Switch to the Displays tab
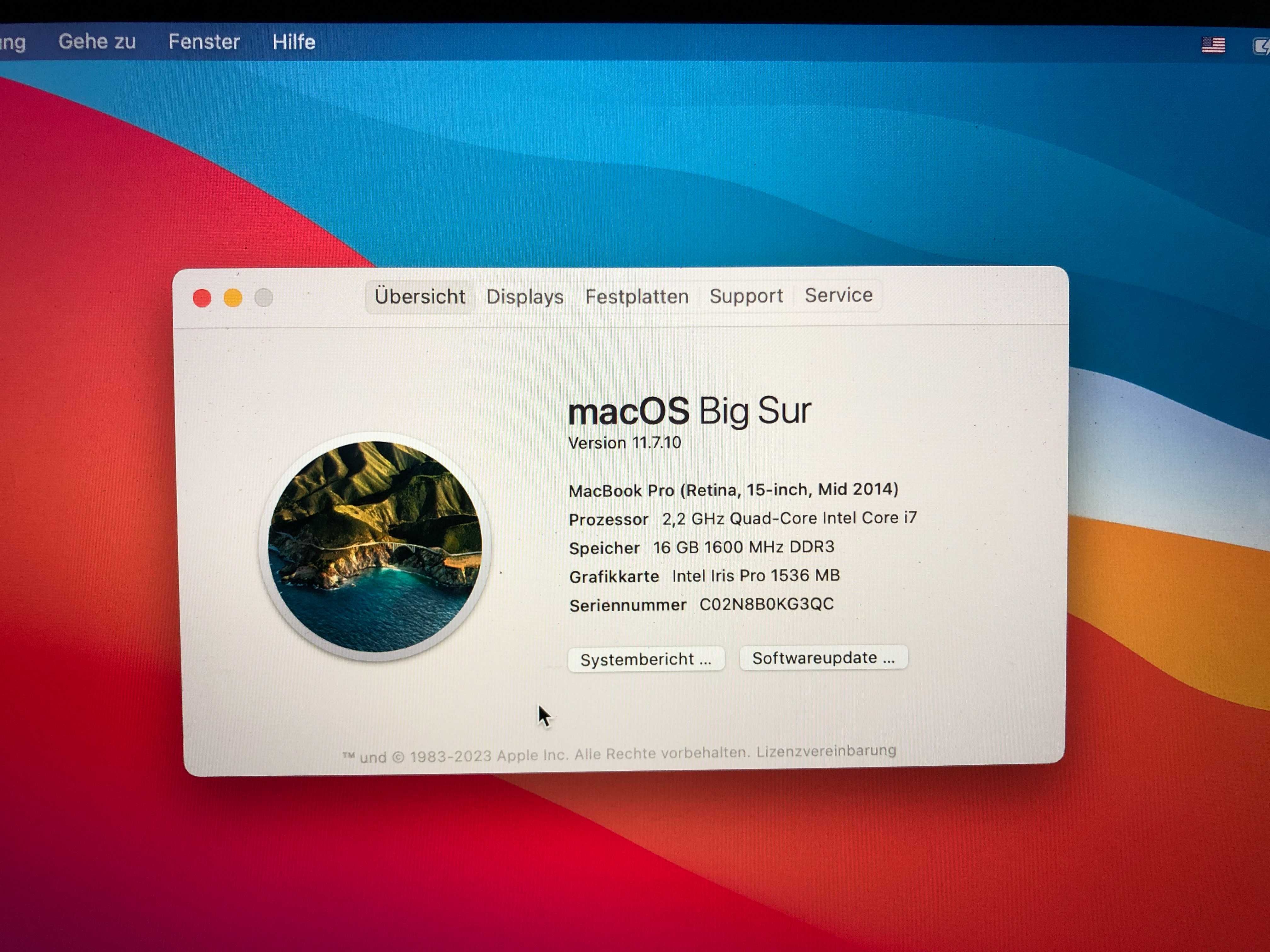This screenshot has height=952, width=1270. [x=525, y=297]
